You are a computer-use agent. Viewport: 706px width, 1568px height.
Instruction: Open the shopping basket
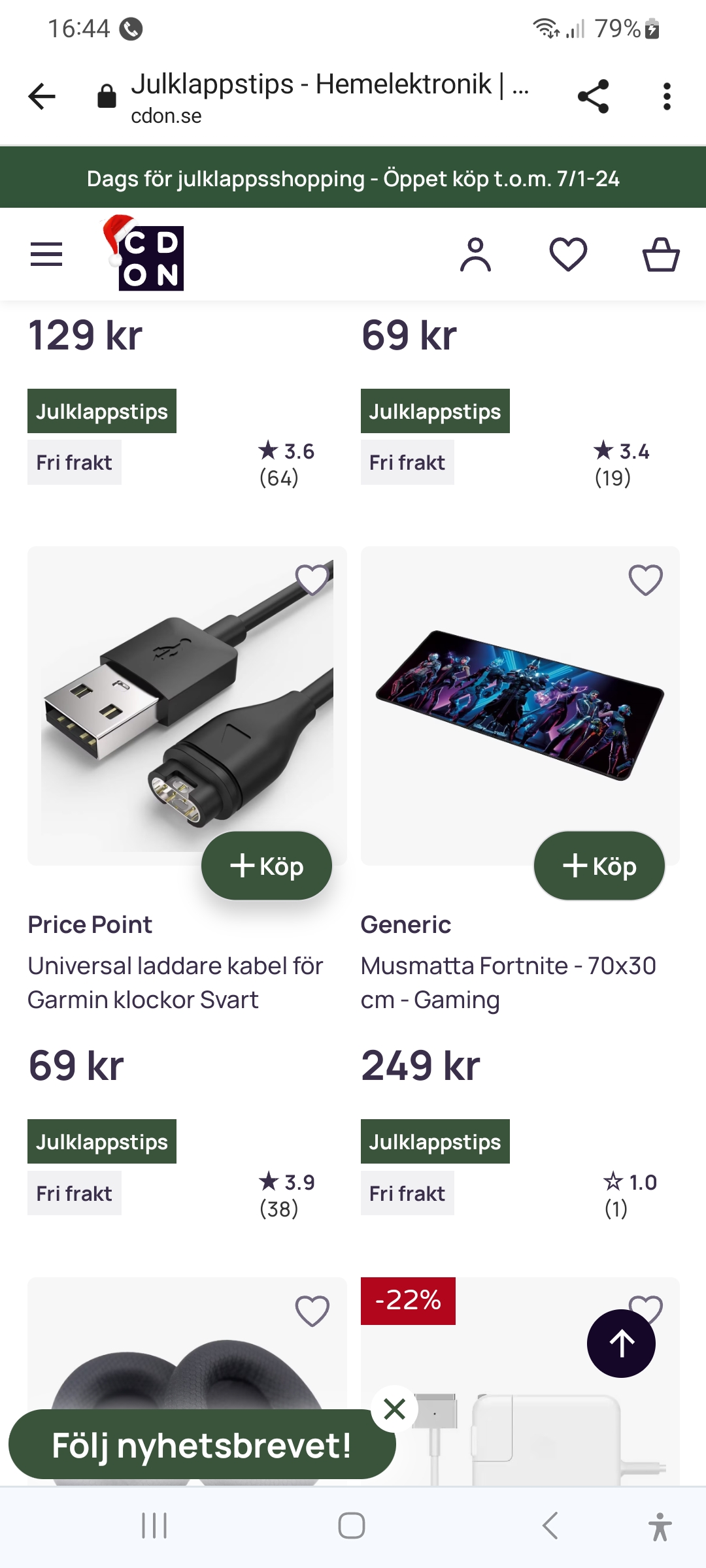coord(661,254)
